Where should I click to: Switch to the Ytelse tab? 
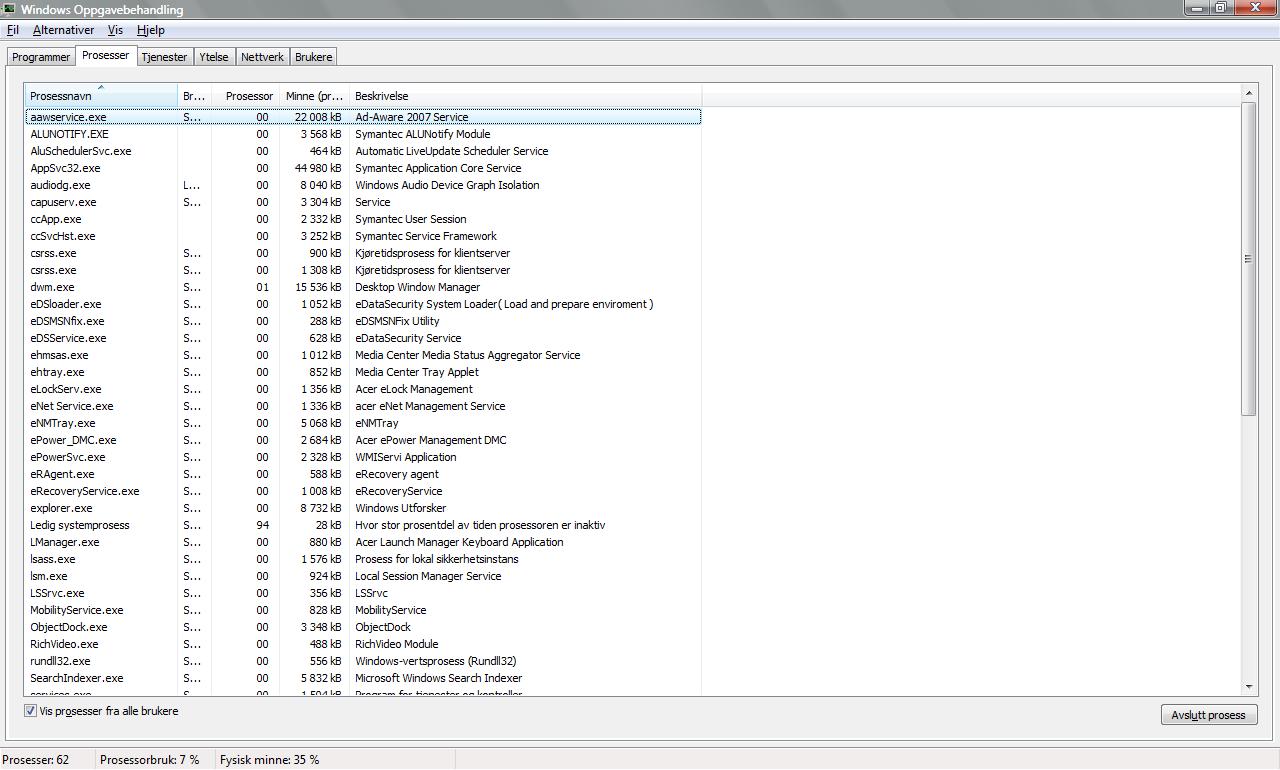tap(213, 57)
